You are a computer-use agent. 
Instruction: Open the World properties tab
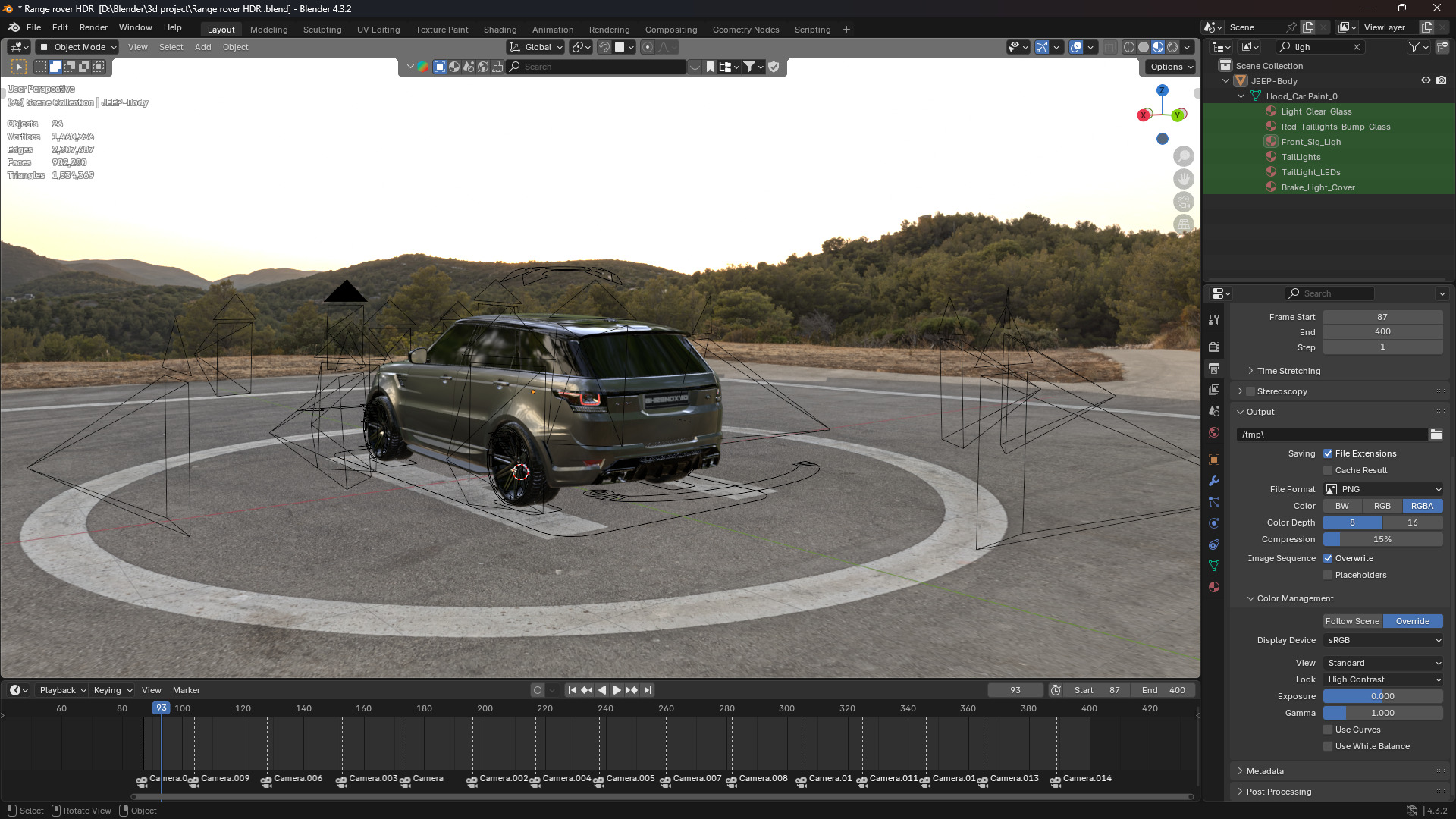coord(1214,432)
